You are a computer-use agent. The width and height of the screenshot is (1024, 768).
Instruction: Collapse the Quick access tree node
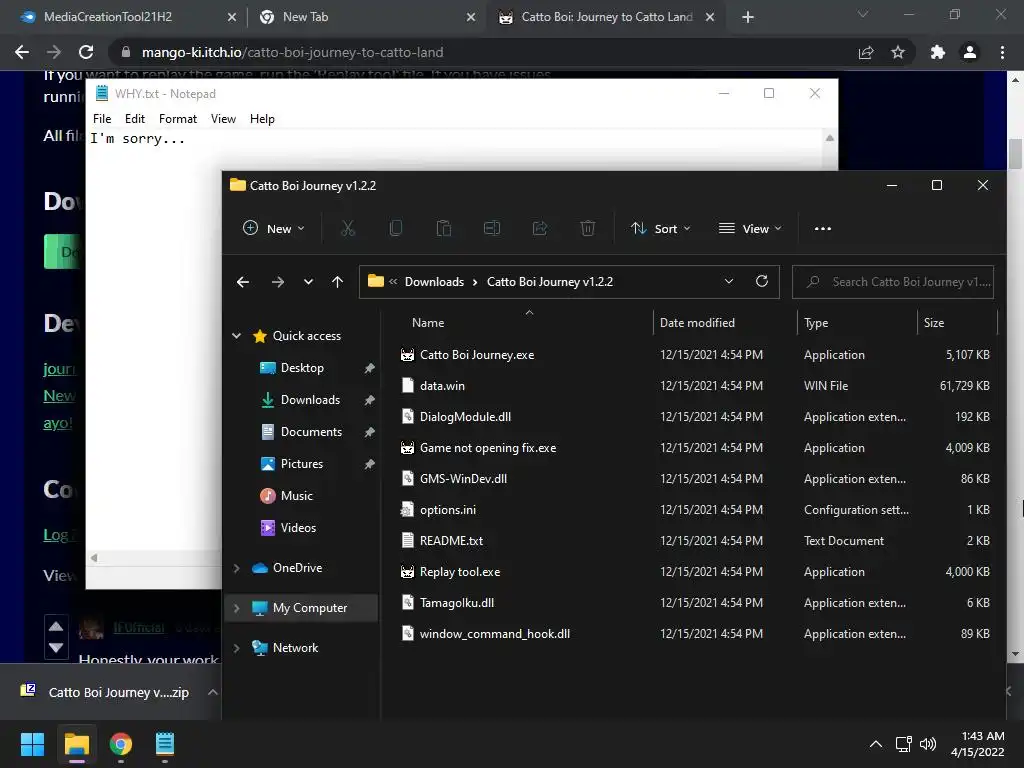point(236,336)
